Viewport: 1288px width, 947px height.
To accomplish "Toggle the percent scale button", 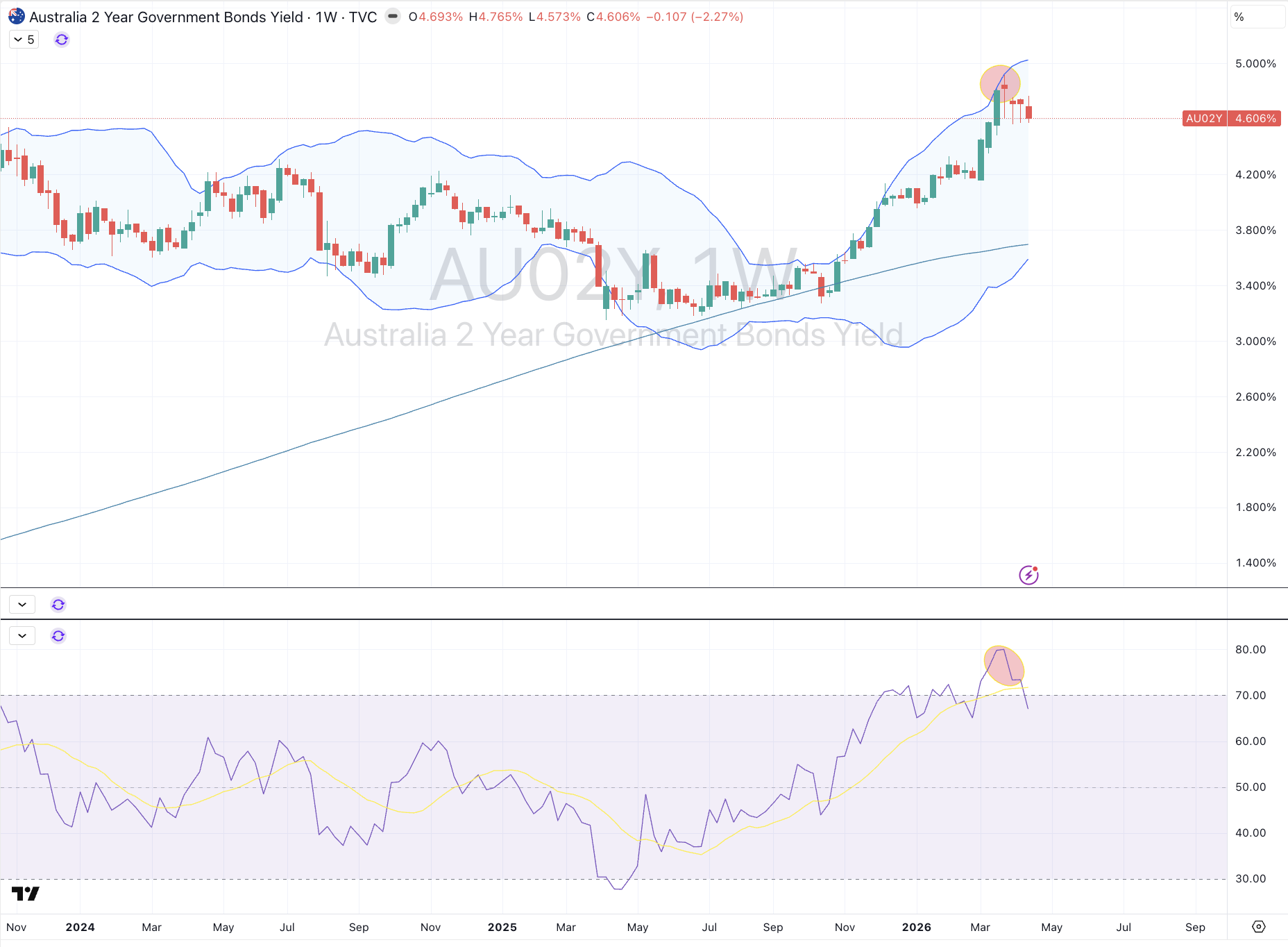I will point(1239,17).
